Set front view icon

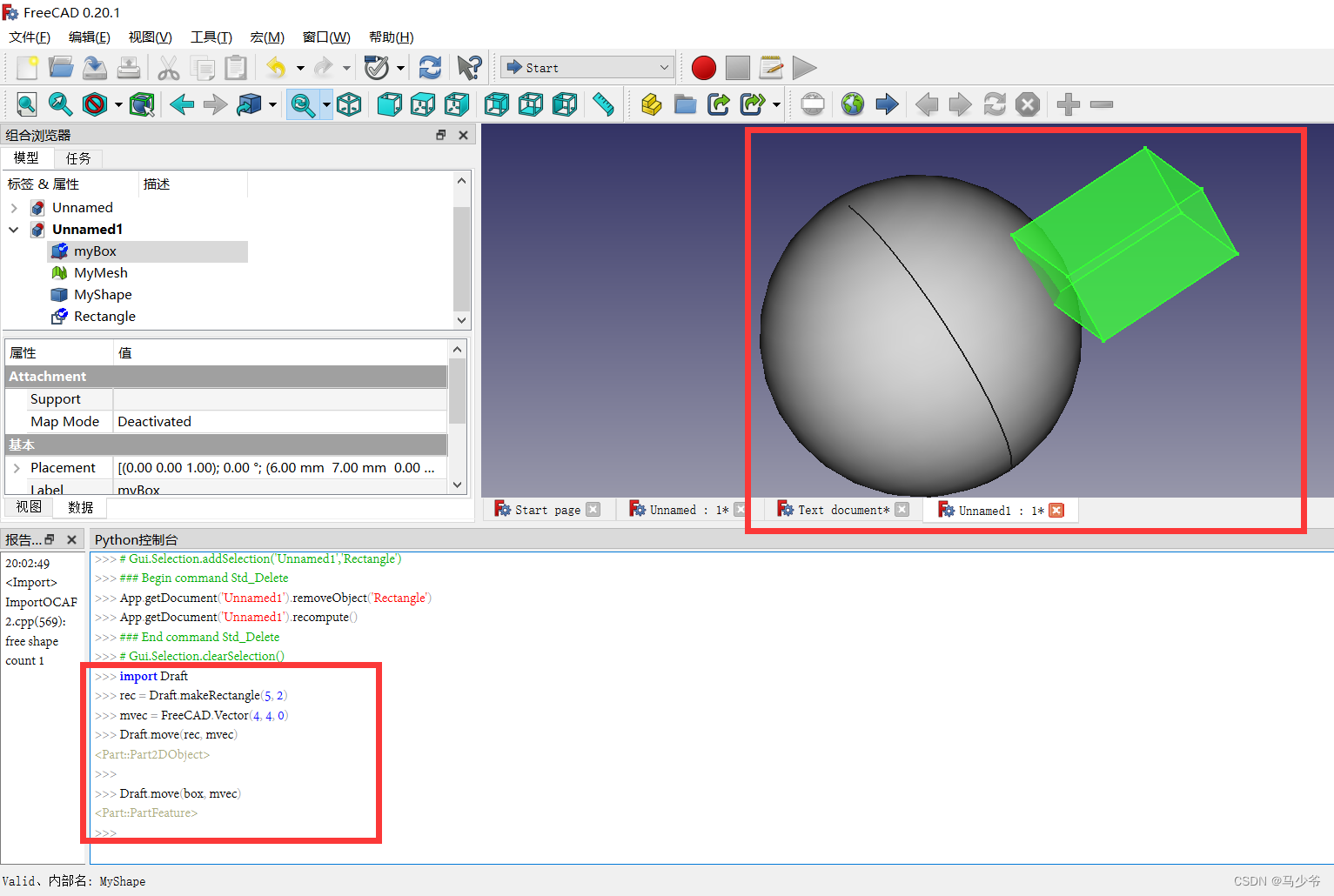point(389,104)
